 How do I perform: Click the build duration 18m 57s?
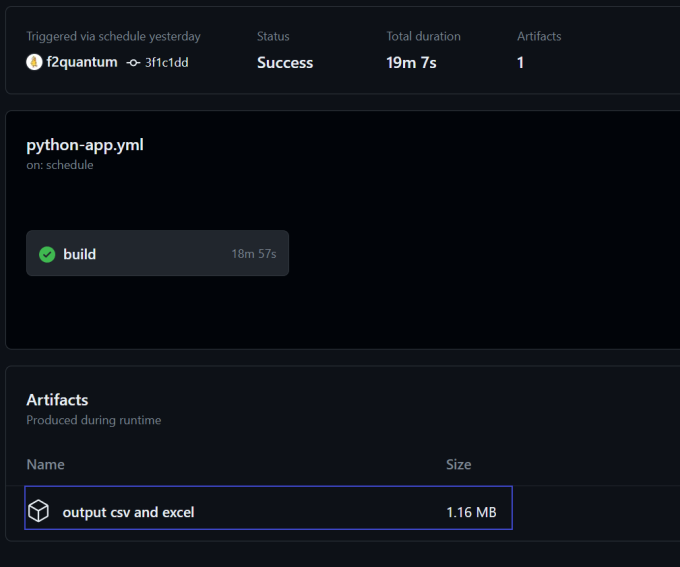253,254
